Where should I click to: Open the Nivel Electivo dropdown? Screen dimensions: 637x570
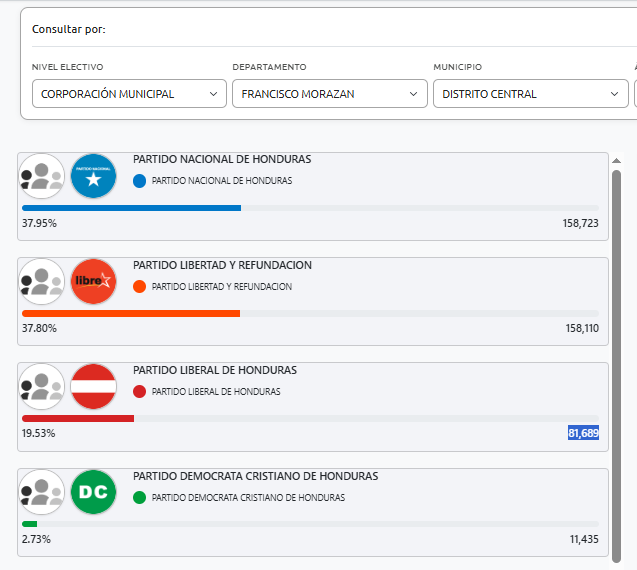click(128, 94)
